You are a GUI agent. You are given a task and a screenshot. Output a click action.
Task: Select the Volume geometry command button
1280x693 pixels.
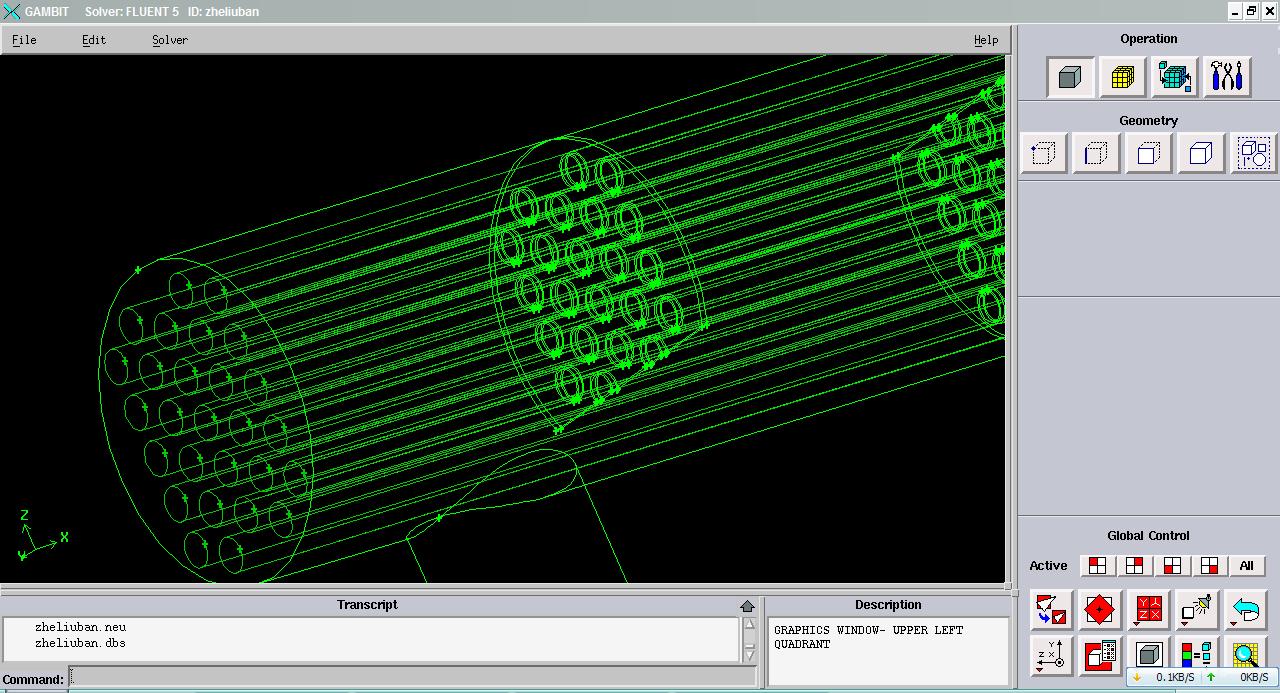[1201, 154]
